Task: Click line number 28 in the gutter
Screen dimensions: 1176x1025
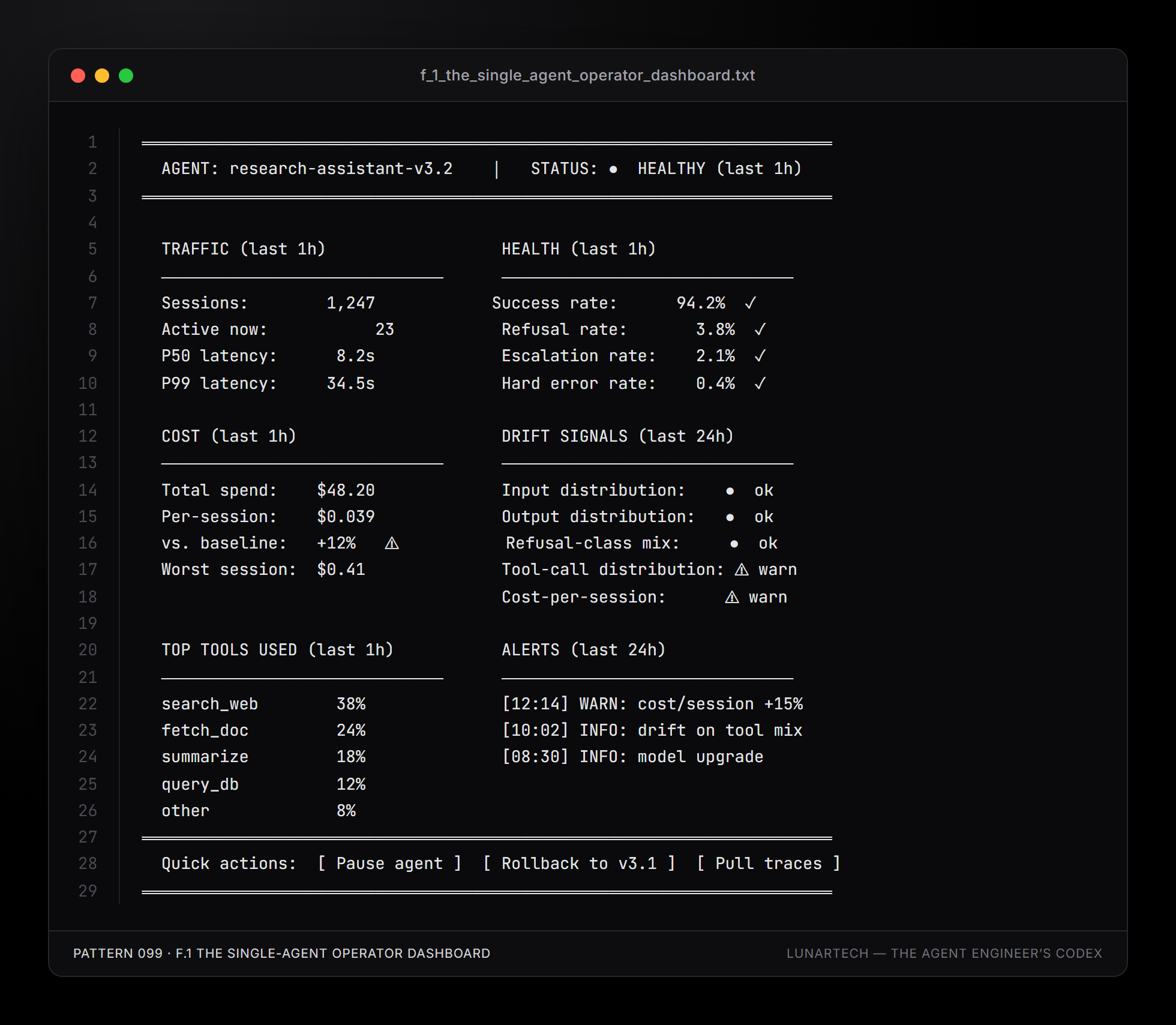Action: pyautogui.click(x=88, y=864)
